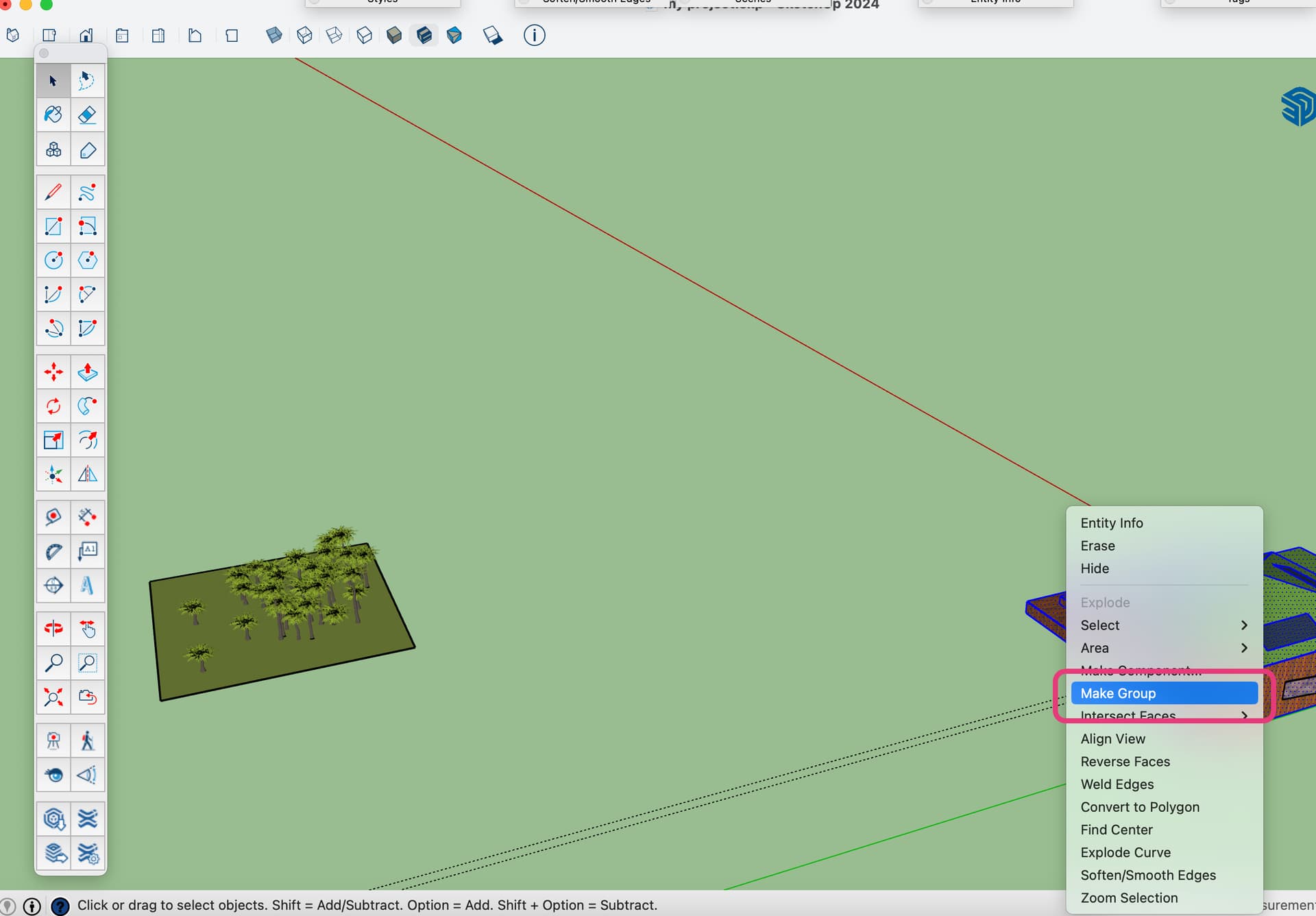This screenshot has width=1316, height=916.
Task: Open Model Info from top toolbar
Action: coord(534,35)
